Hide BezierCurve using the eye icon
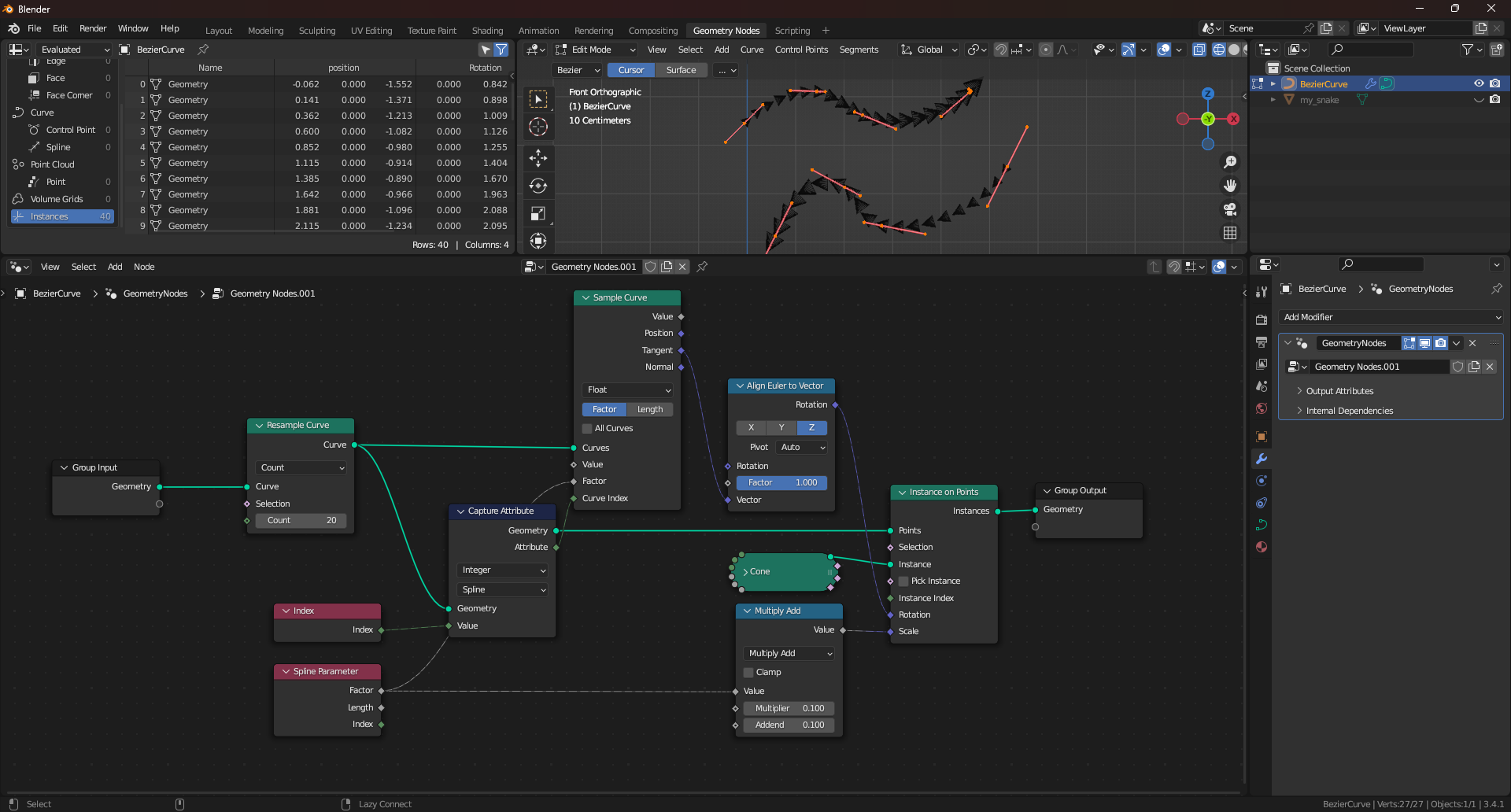The image size is (1511, 812). (x=1479, y=83)
